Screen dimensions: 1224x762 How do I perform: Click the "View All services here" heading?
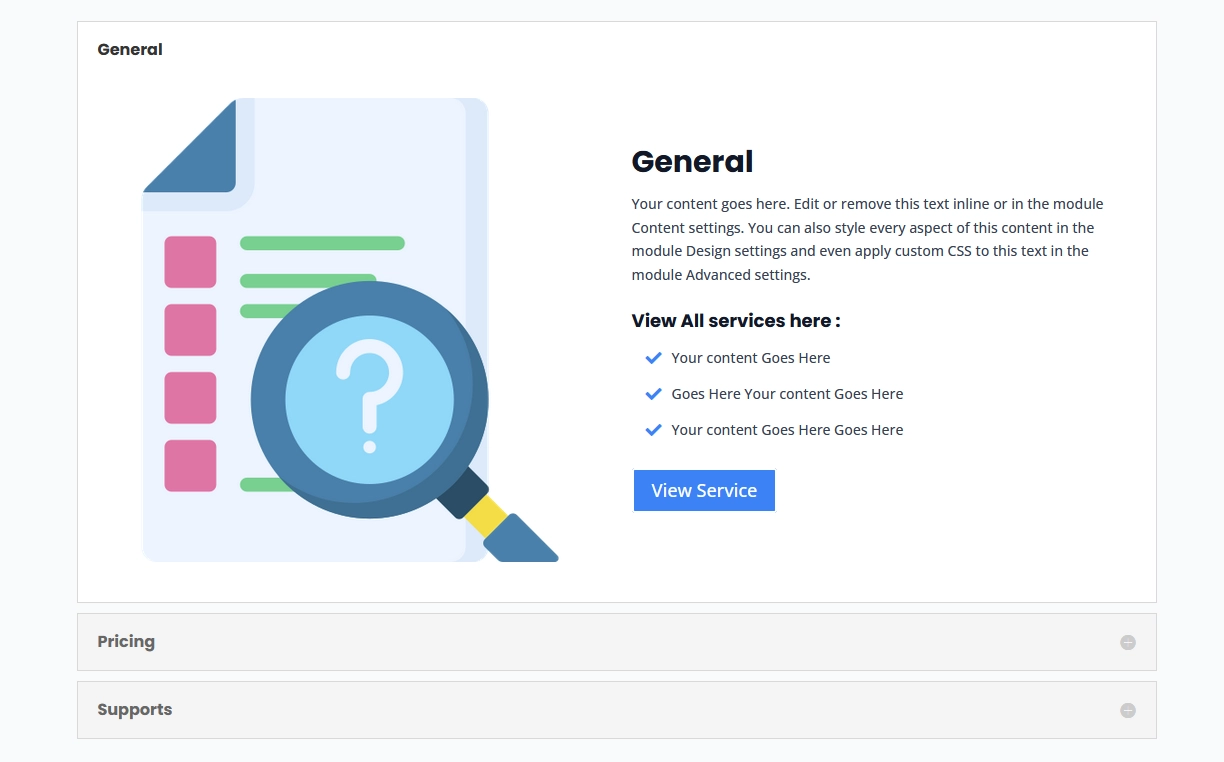coord(734,320)
